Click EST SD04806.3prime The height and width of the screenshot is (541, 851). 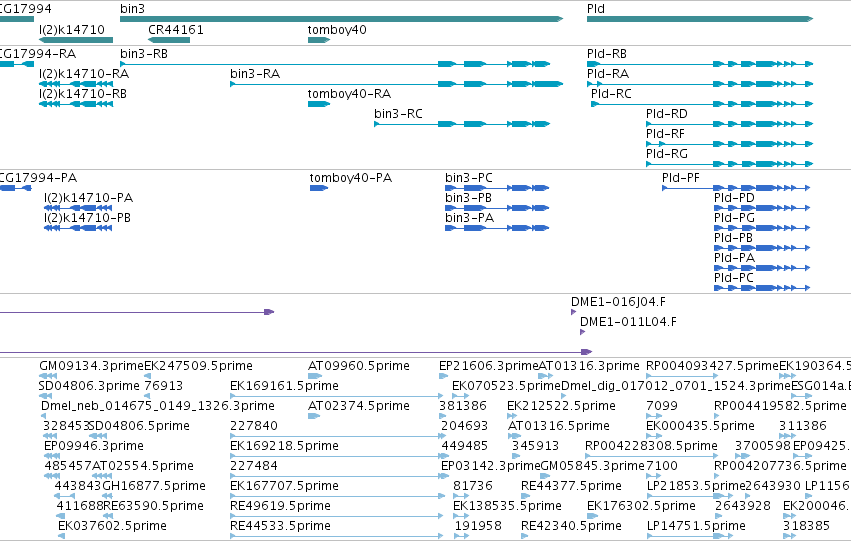[46, 396]
